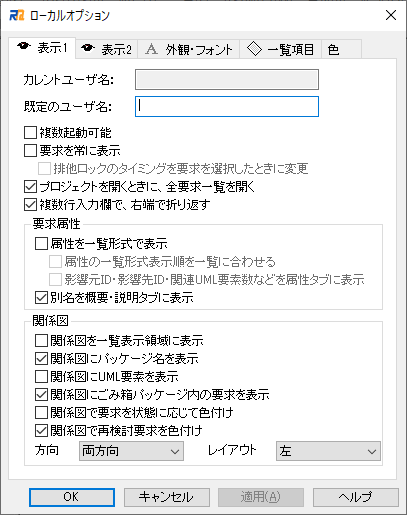Image resolution: width=407 pixels, height=515 pixels.
Task: Click the diamond icon on 一覧項目 tab
Action: tap(254, 49)
